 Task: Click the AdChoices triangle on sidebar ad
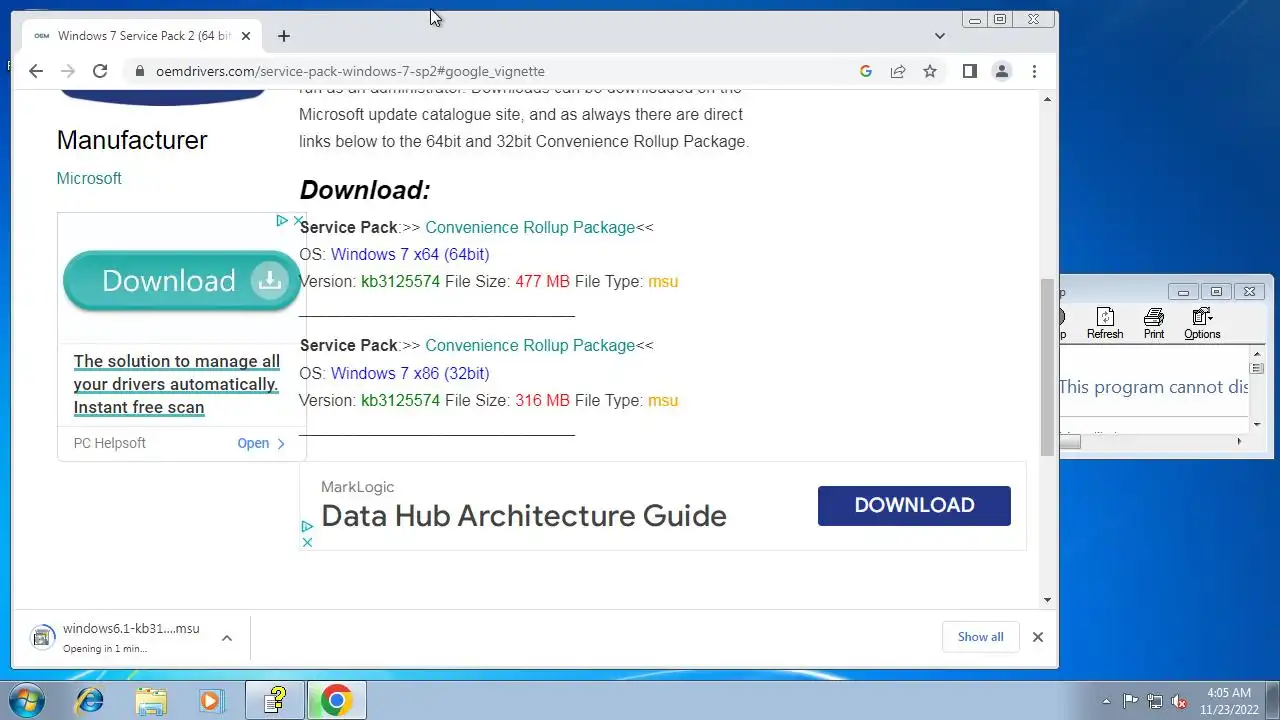click(x=282, y=220)
